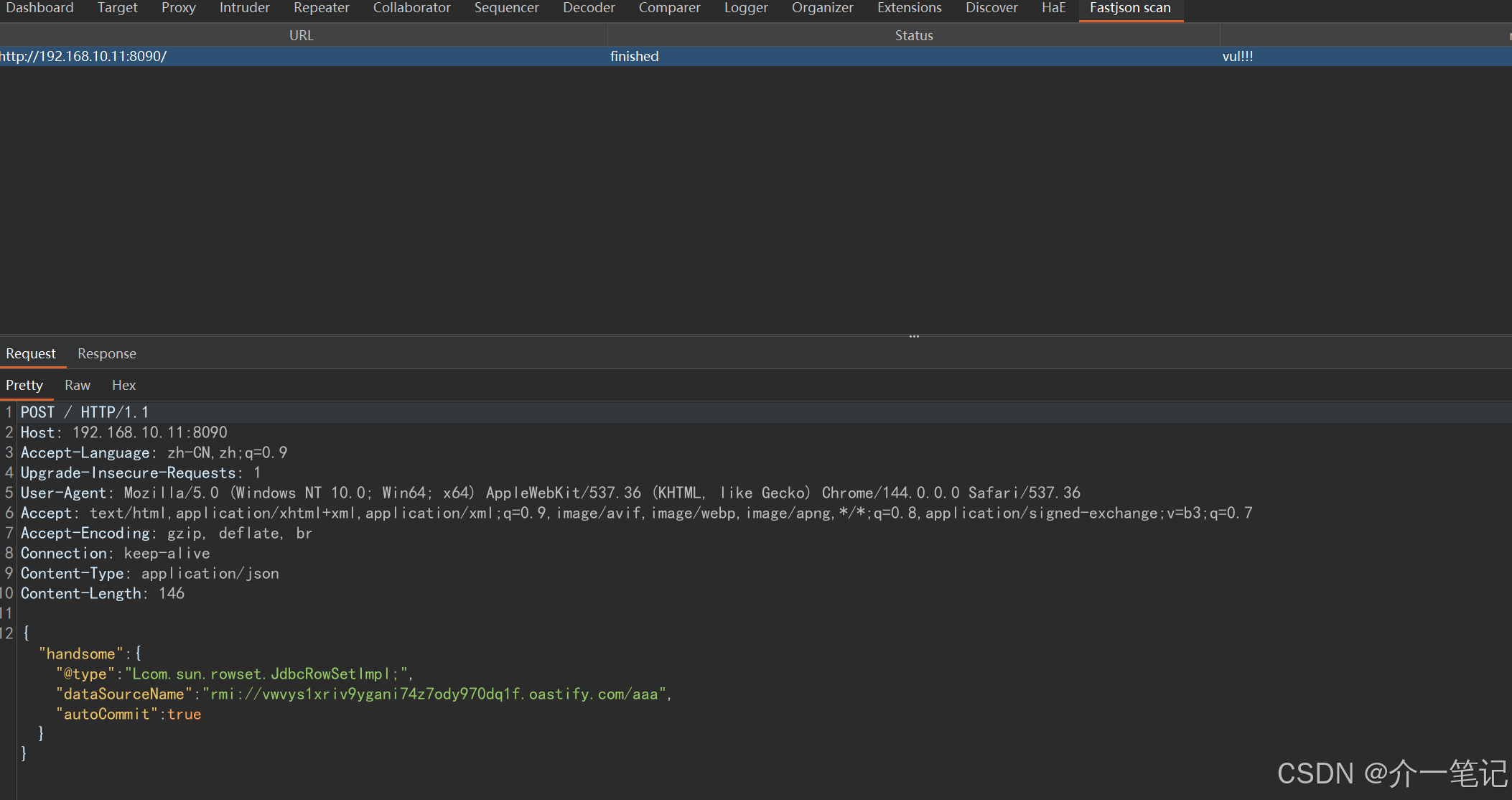
Task: Open the Logger tab
Action: (745, 8)
